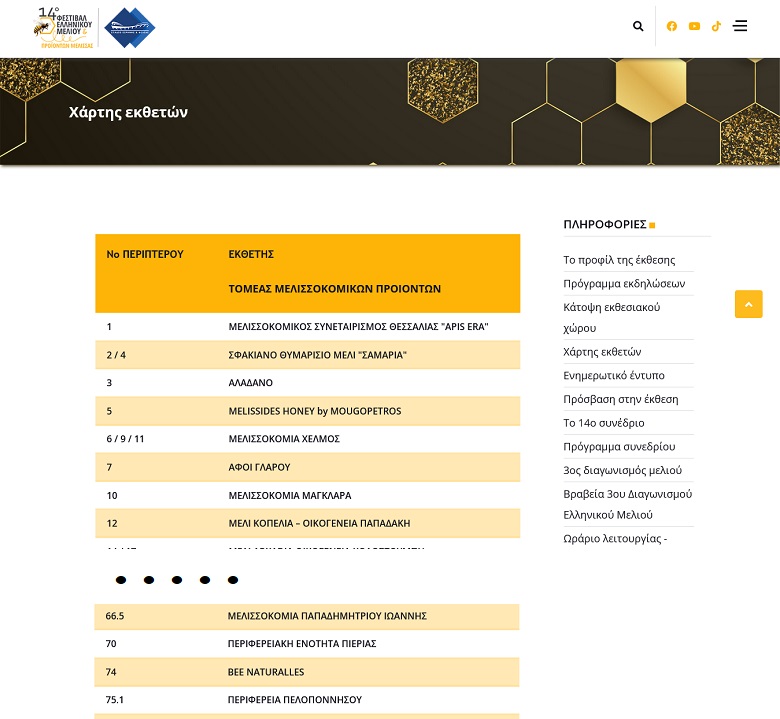Go to 'Πρόγραμμα εκδηλώσεων' link

(x=624, y=284)
